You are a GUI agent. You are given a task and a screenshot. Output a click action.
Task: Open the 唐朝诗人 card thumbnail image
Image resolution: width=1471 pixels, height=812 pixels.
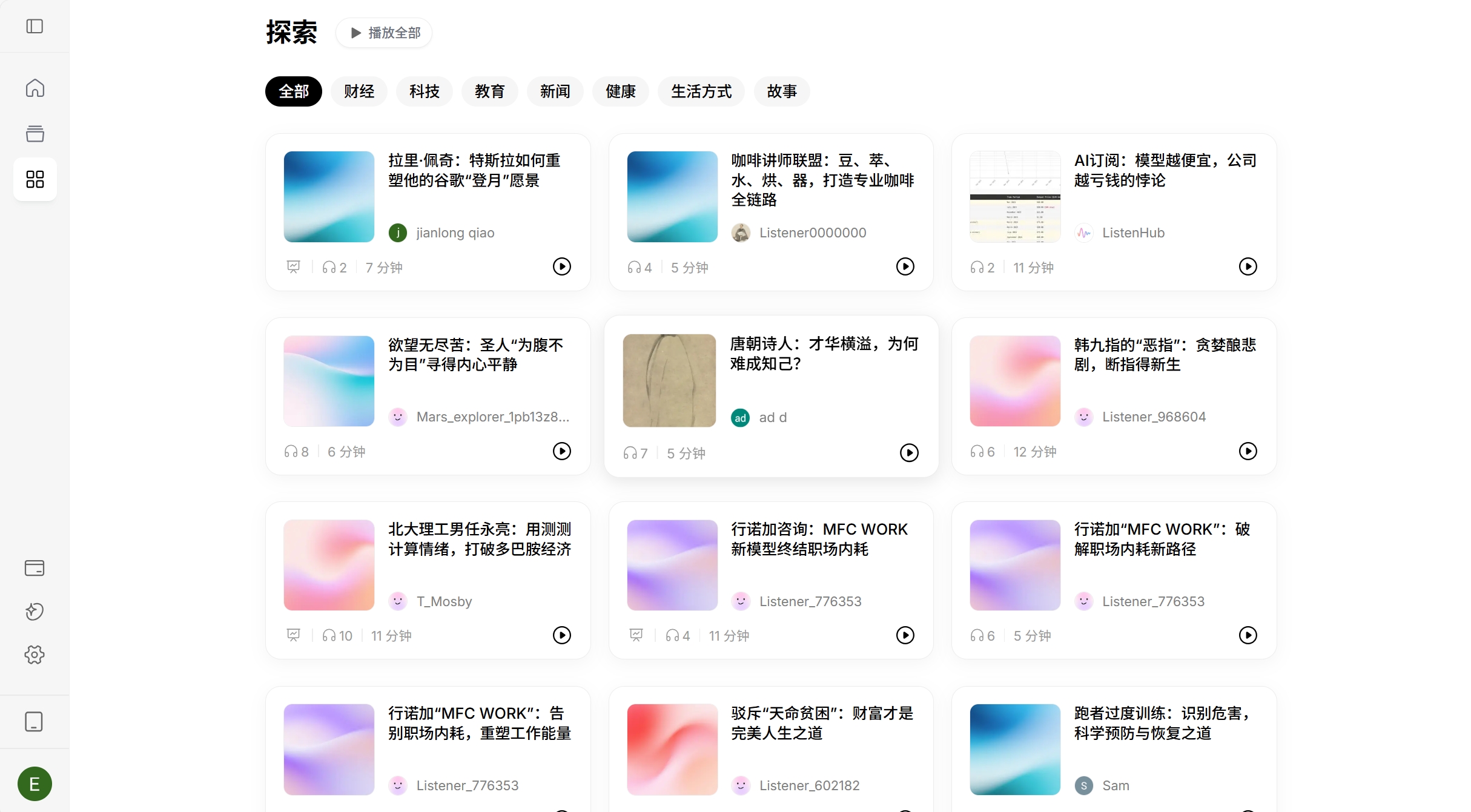pyautogui.click(x=669, y=381)
